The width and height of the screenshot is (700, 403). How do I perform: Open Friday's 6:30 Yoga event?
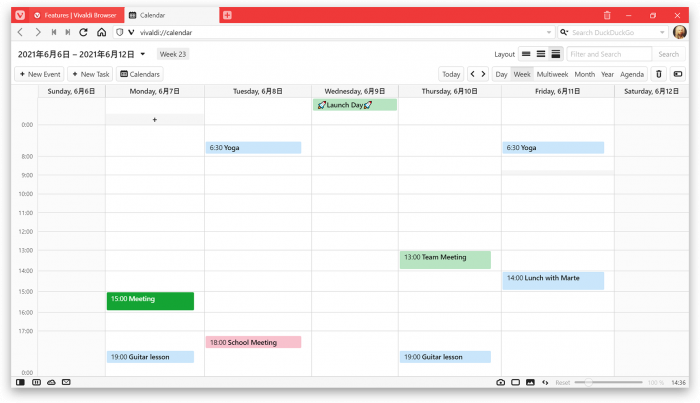coord(553,148)
